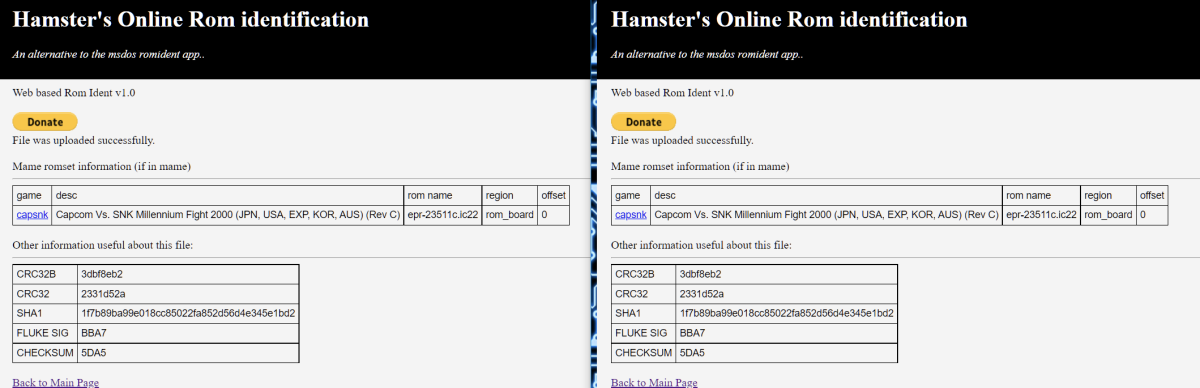Click the CRC32 label in left page
This screenshot has height=388, width=1200.
tap(45, 294)
